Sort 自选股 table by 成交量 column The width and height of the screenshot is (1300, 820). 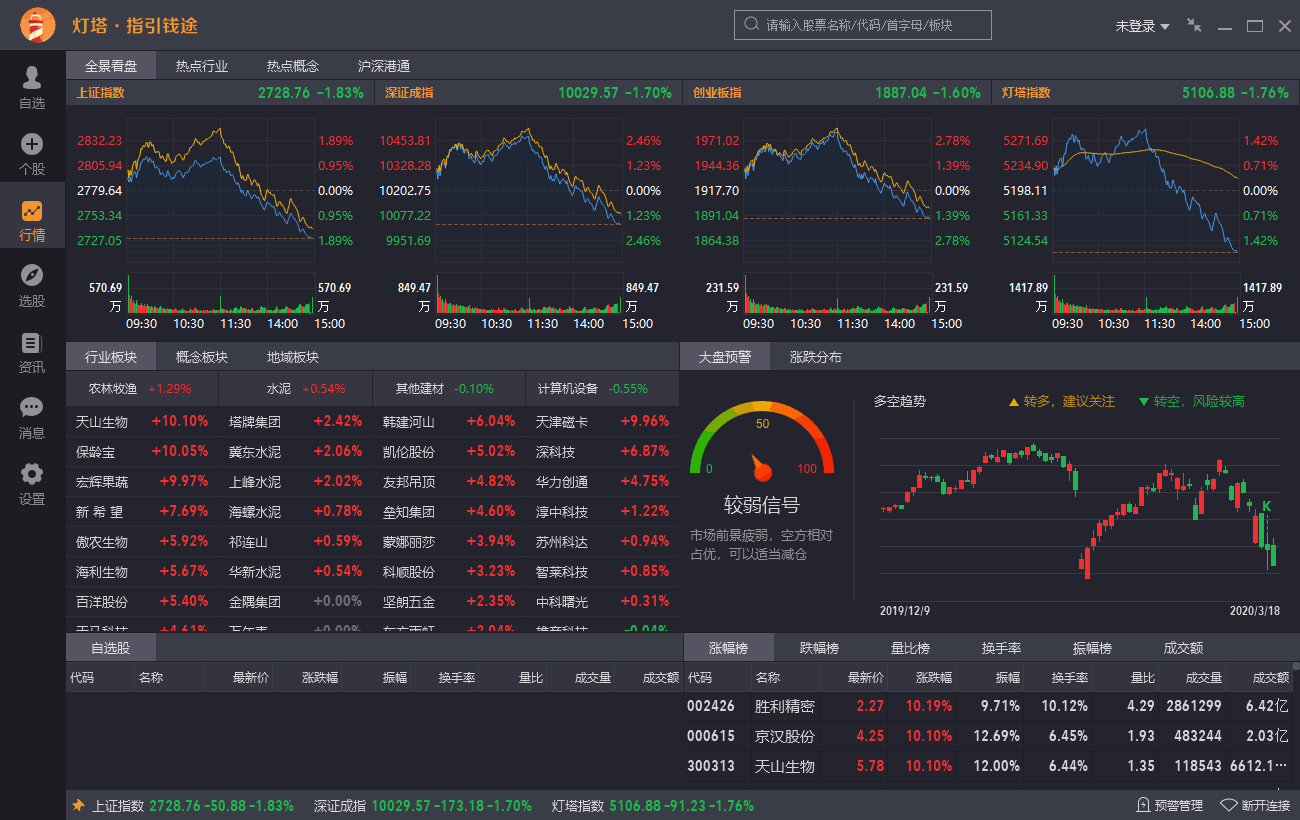pyautogui.click(x=592, y=677)
